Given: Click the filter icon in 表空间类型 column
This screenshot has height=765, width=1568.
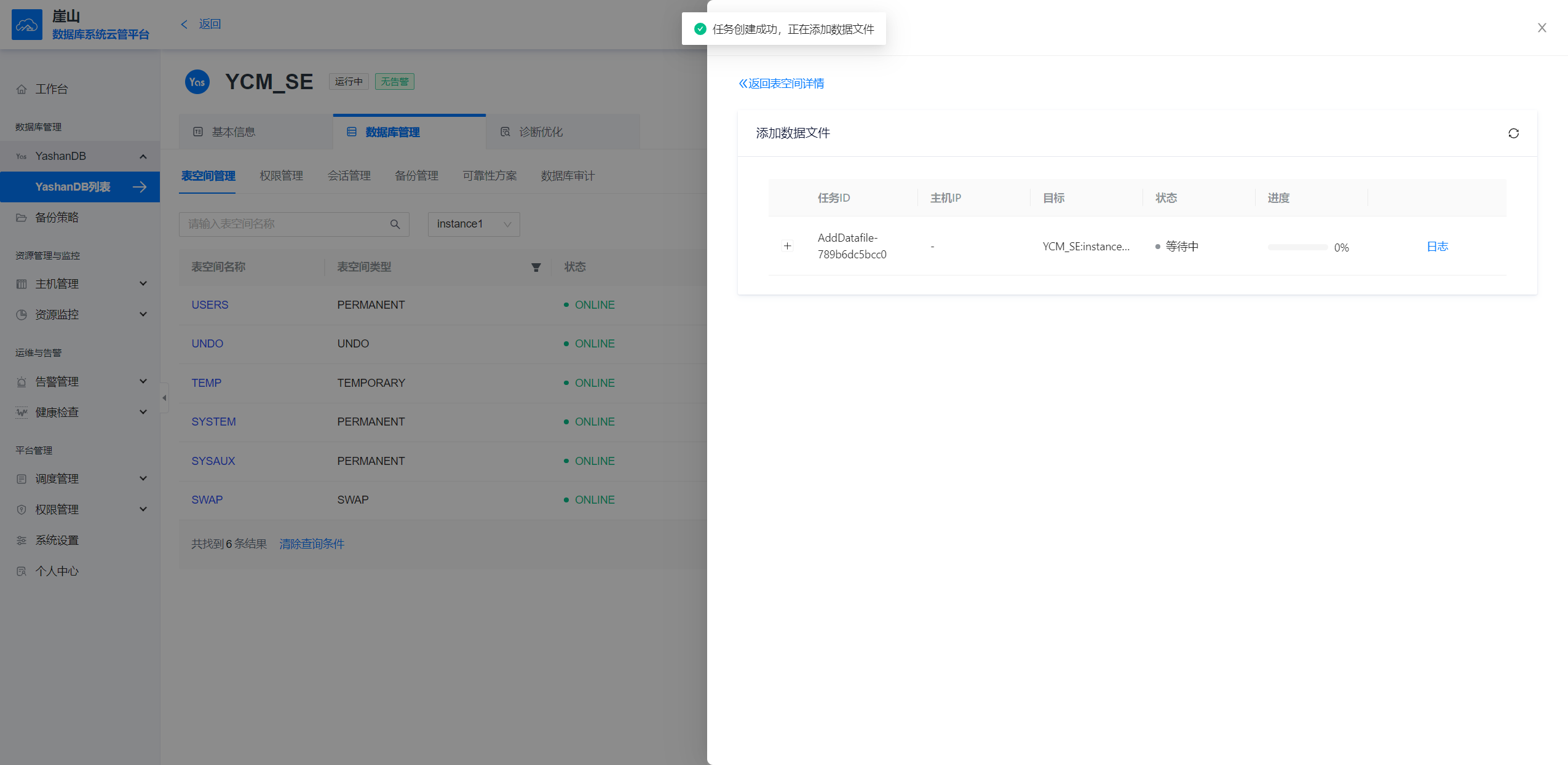Looking at the screenshot, I should pyautogui.click(x=536, y=268).
